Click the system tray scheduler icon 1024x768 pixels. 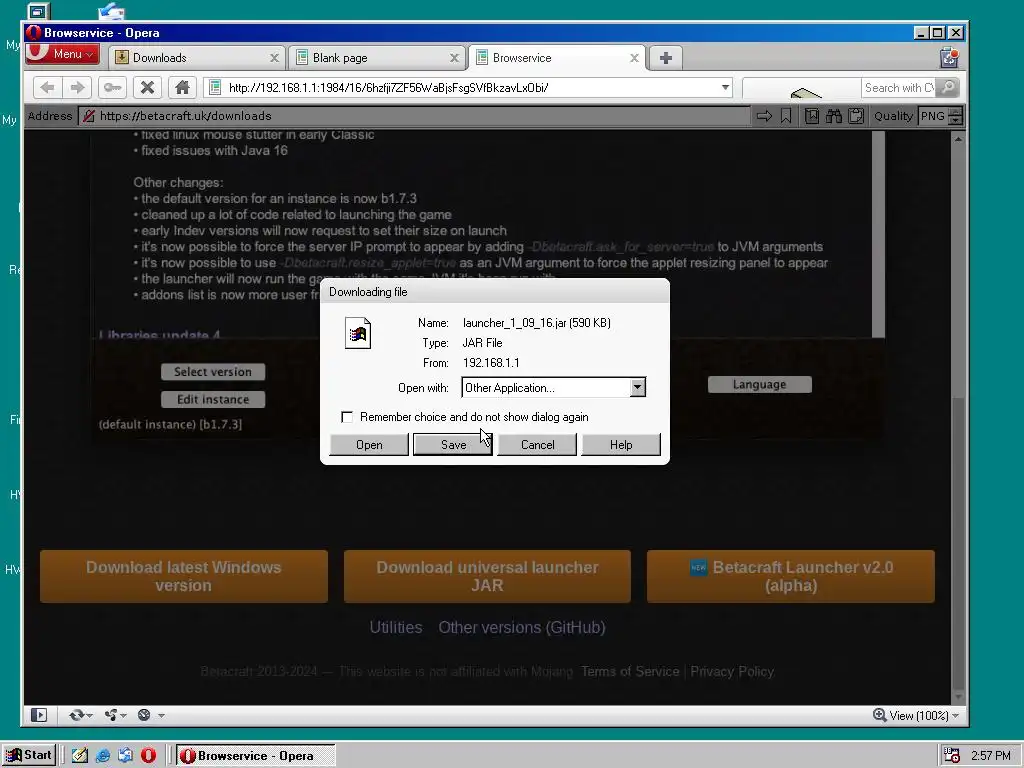tap(952, 756)
